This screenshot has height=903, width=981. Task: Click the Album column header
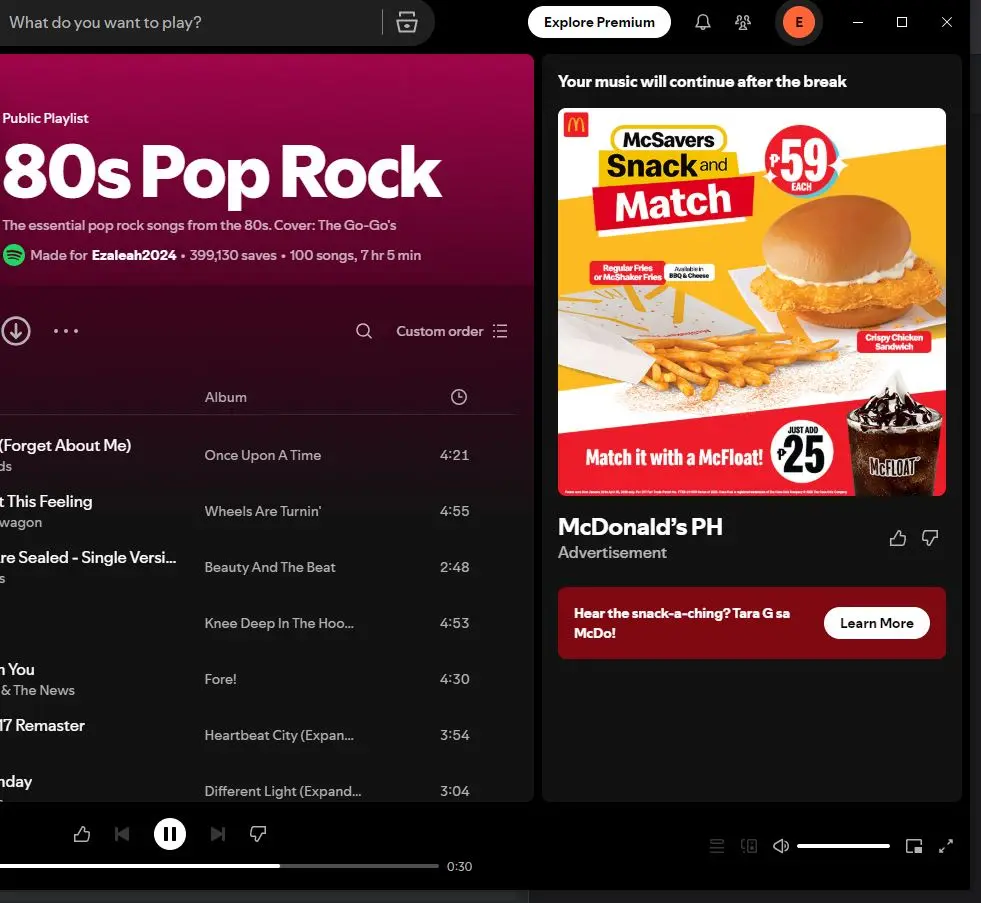(x=225, y=397)
